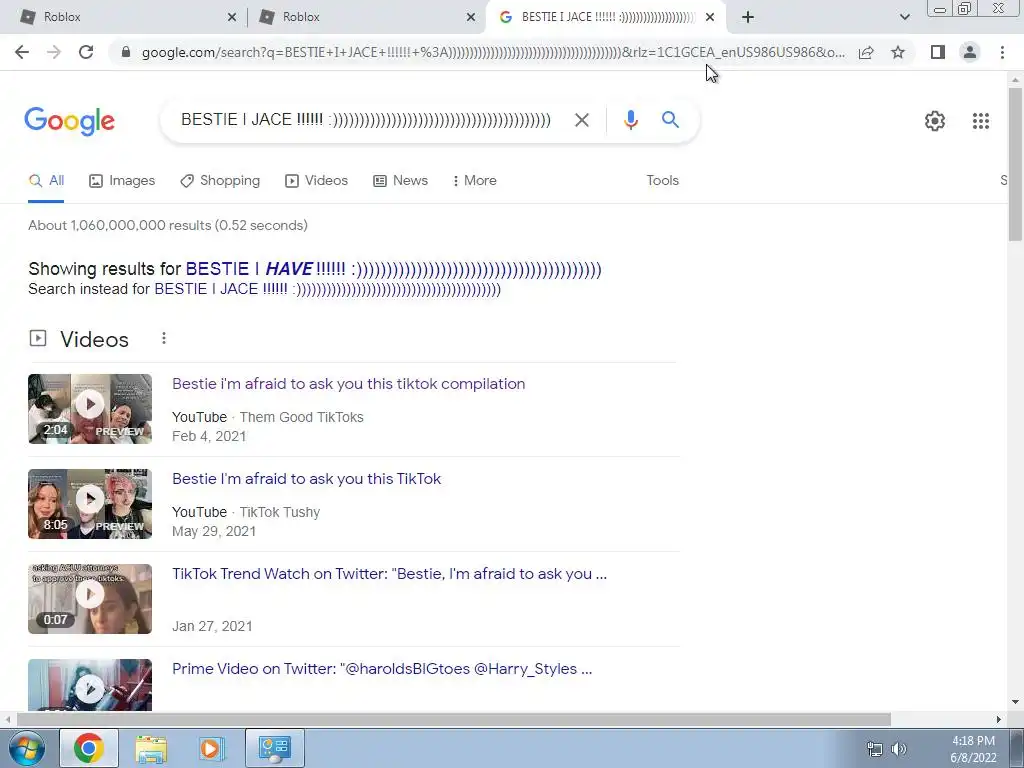Reload the current page
The image size is (1024, 768).
pyautogui.click(x=86, y=52)
